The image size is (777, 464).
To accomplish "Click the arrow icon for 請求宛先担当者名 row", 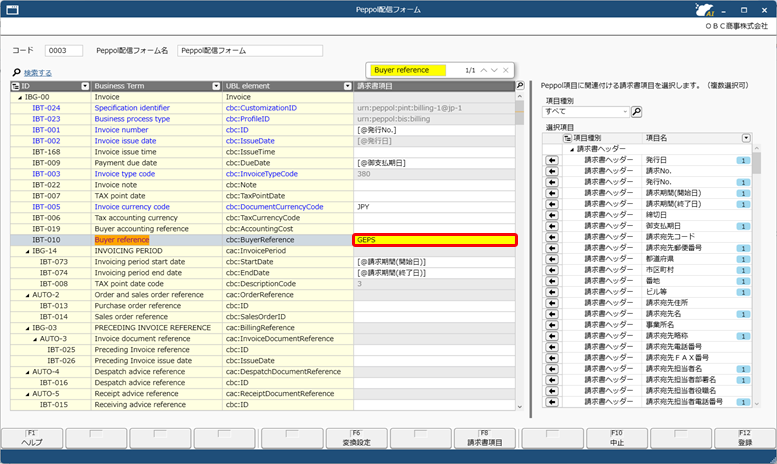I will click(x=552, y=369).
